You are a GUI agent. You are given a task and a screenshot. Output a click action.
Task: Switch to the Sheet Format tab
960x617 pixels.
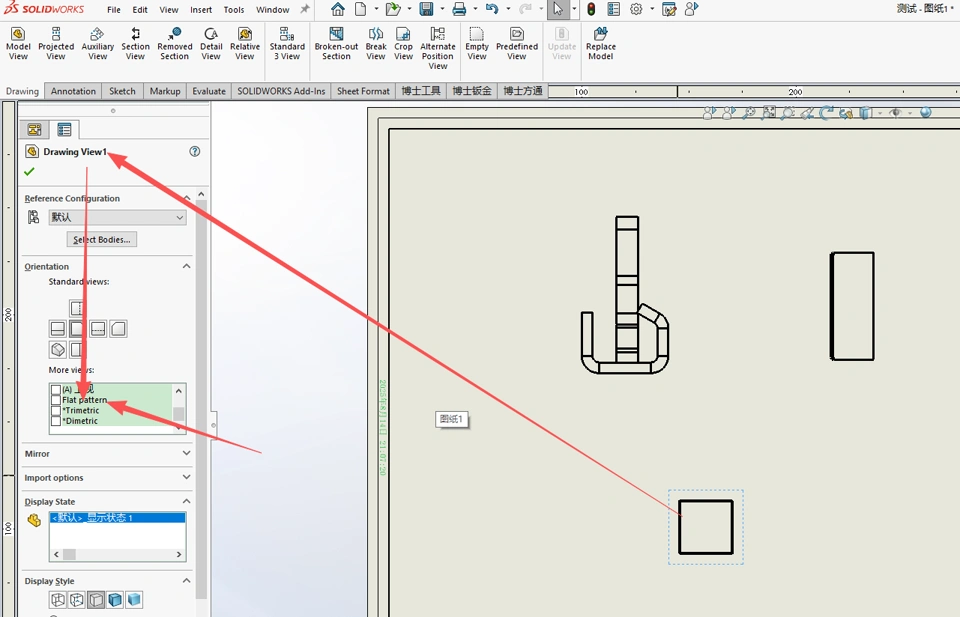363,91
